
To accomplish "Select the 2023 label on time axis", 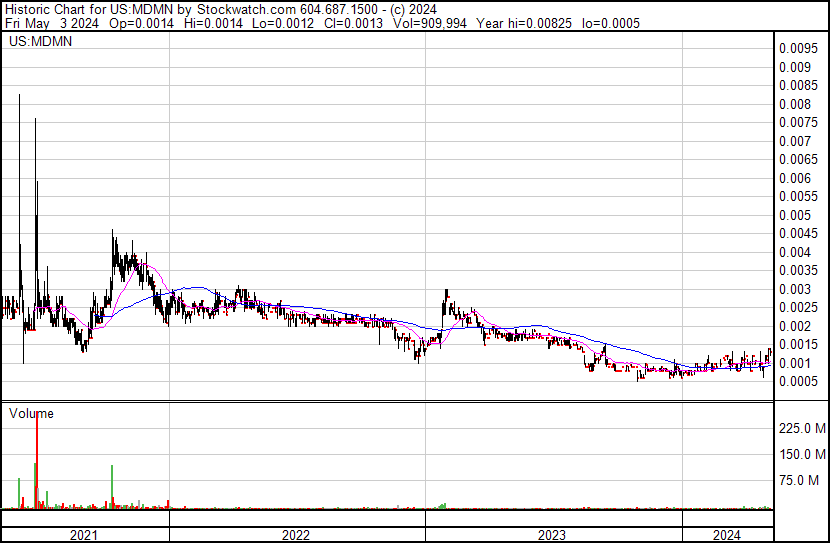I will tap(553, 535).
